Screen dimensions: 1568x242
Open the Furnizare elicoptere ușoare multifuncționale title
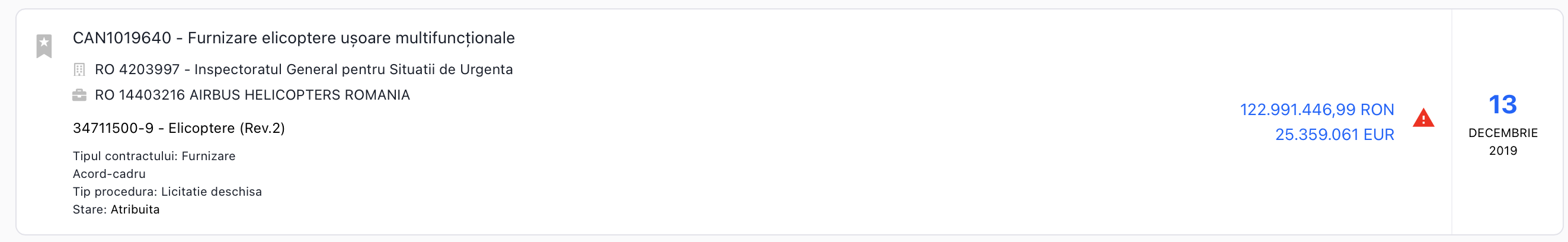(x=351, y=39)
